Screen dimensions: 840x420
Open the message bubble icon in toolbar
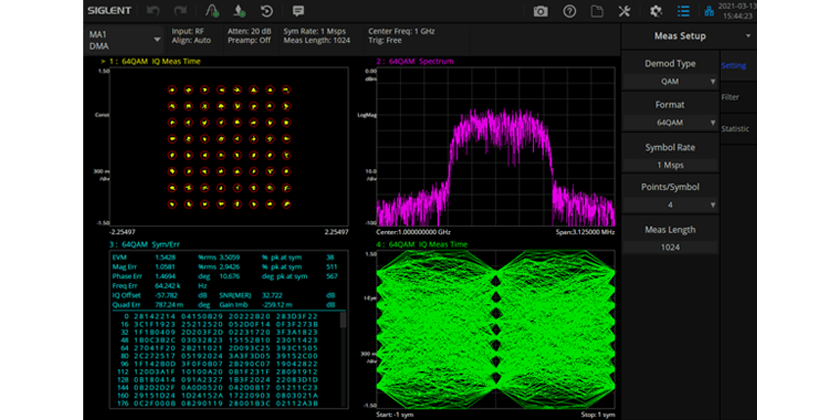pos(298,11)
